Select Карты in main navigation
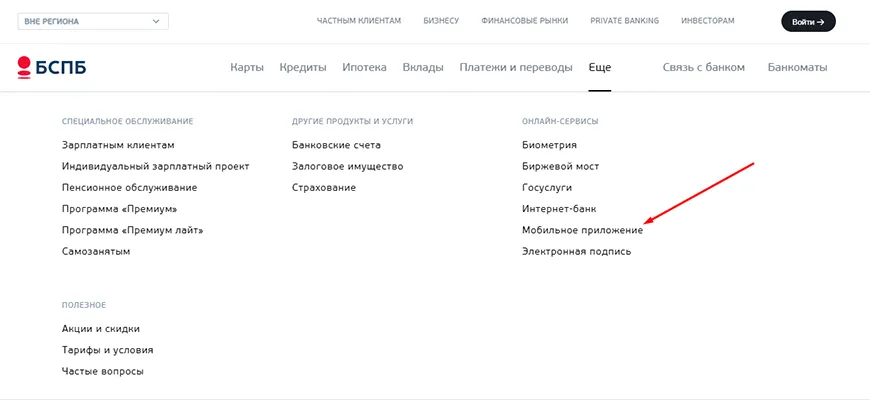Screen dimensions: 870x400 247,68
